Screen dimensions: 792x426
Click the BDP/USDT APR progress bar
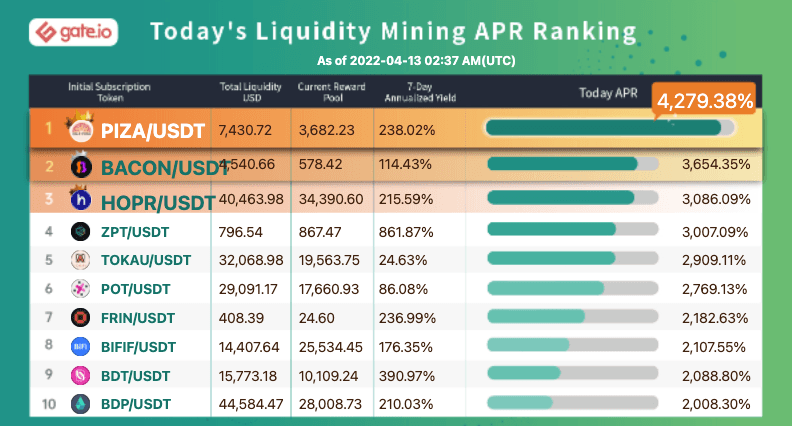573,403
